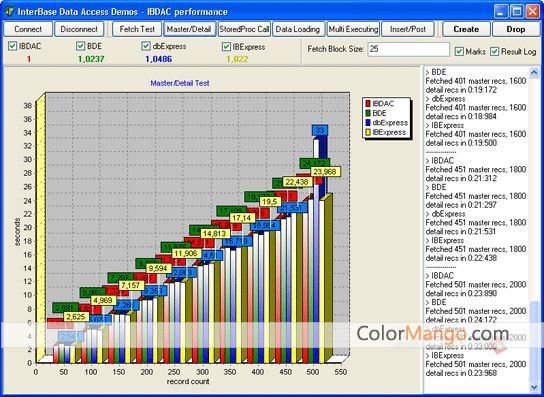This screenshot has width=544, height=397.
Task: Focus the Fetch Block Size field
Action: tap(408, 49)
